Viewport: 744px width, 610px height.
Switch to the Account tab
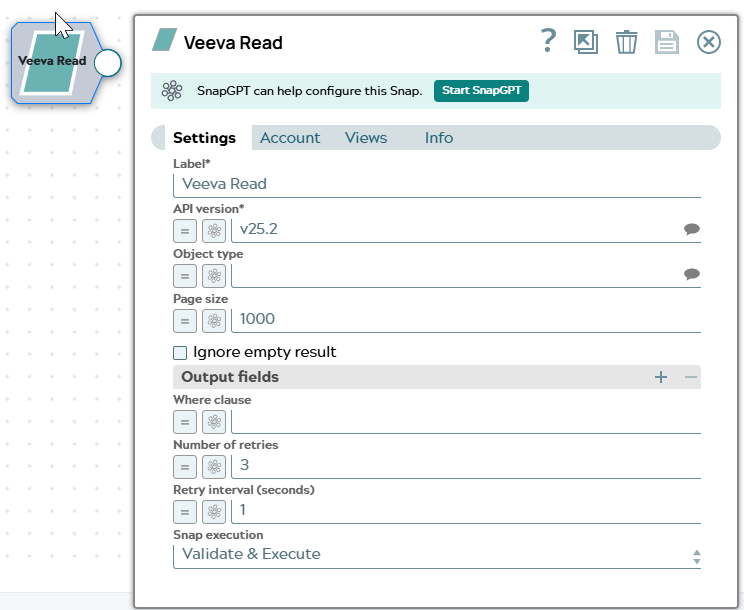click(x=290, y=138)
